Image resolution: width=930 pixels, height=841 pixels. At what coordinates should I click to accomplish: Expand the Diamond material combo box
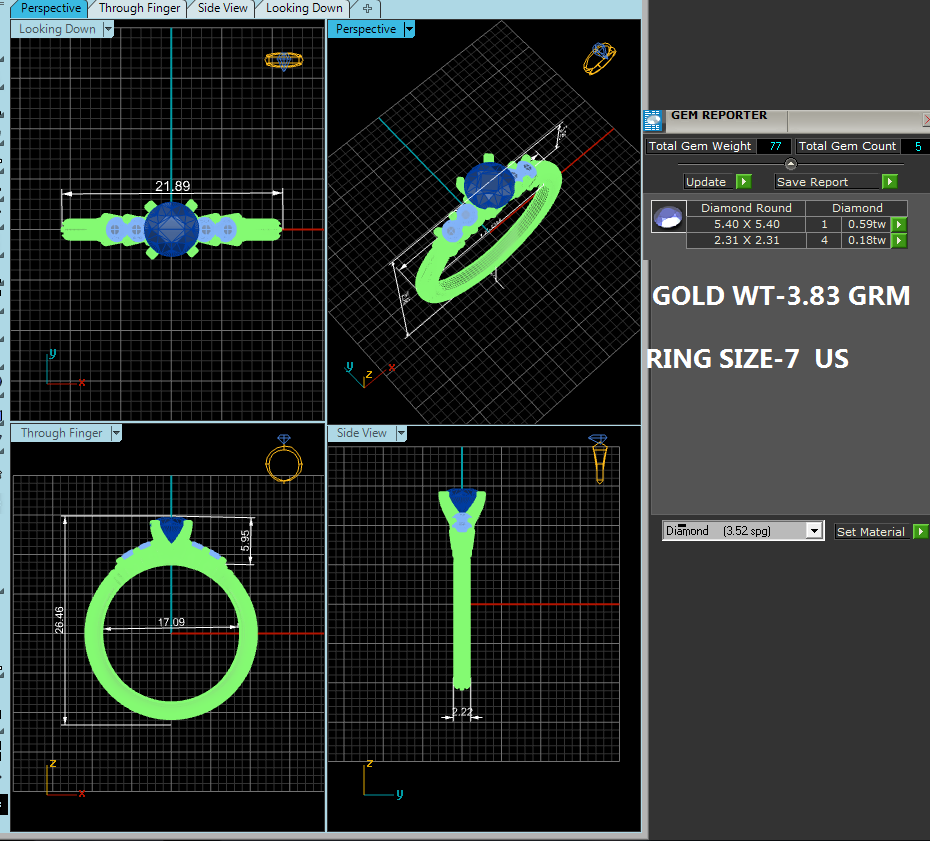point(814,532)
